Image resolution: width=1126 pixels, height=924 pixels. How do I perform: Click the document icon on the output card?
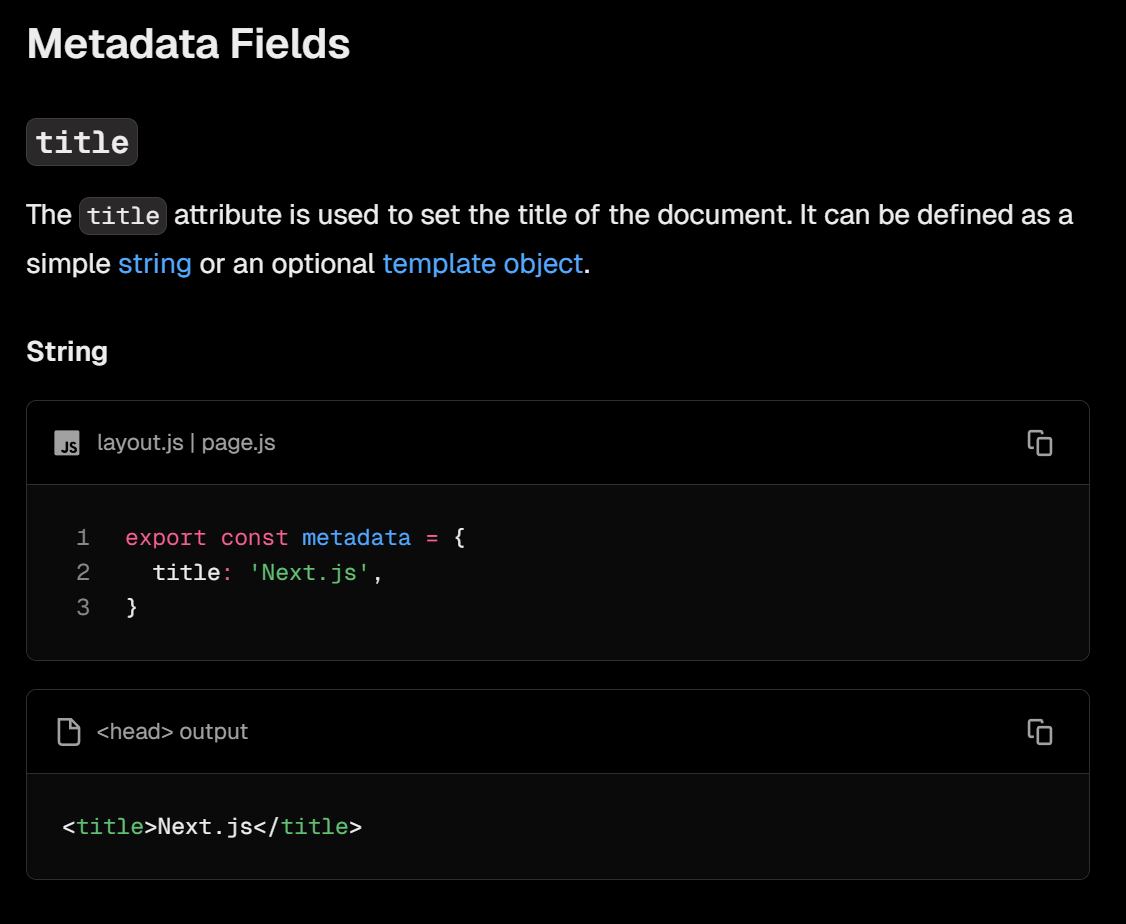click(x=68, y=731)
